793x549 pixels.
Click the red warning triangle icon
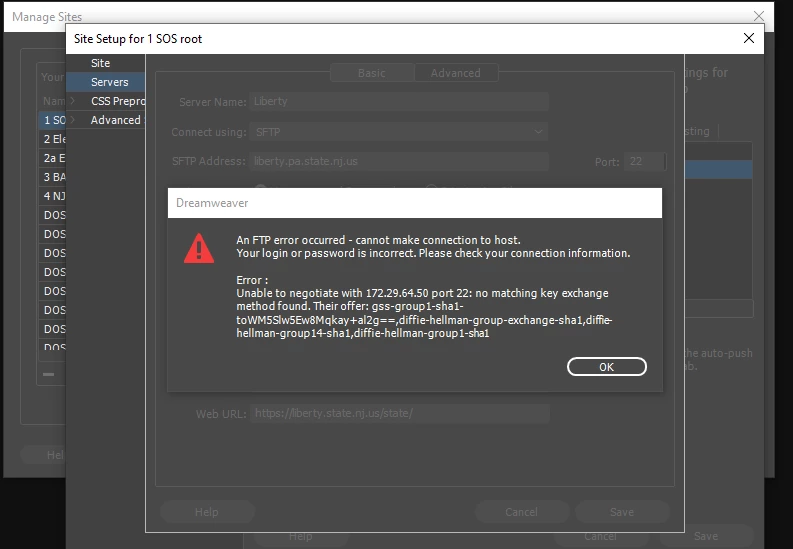pyautogui.click(x=199, y=248)
